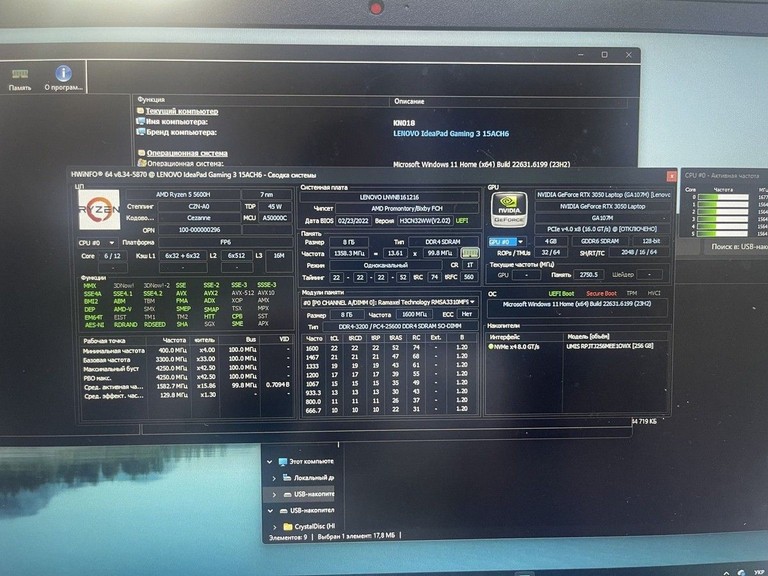Click the CrystalDisk folder icon
768x576 pixels.
(x=288, y=527)
